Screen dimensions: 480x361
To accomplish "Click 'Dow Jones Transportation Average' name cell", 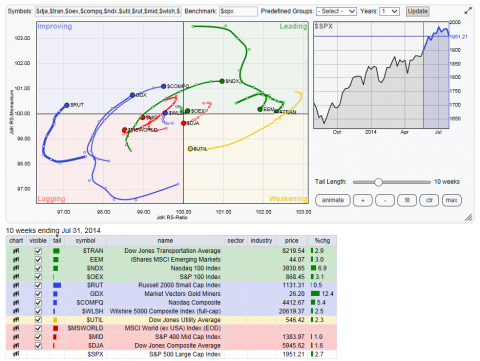I will 172,251.
